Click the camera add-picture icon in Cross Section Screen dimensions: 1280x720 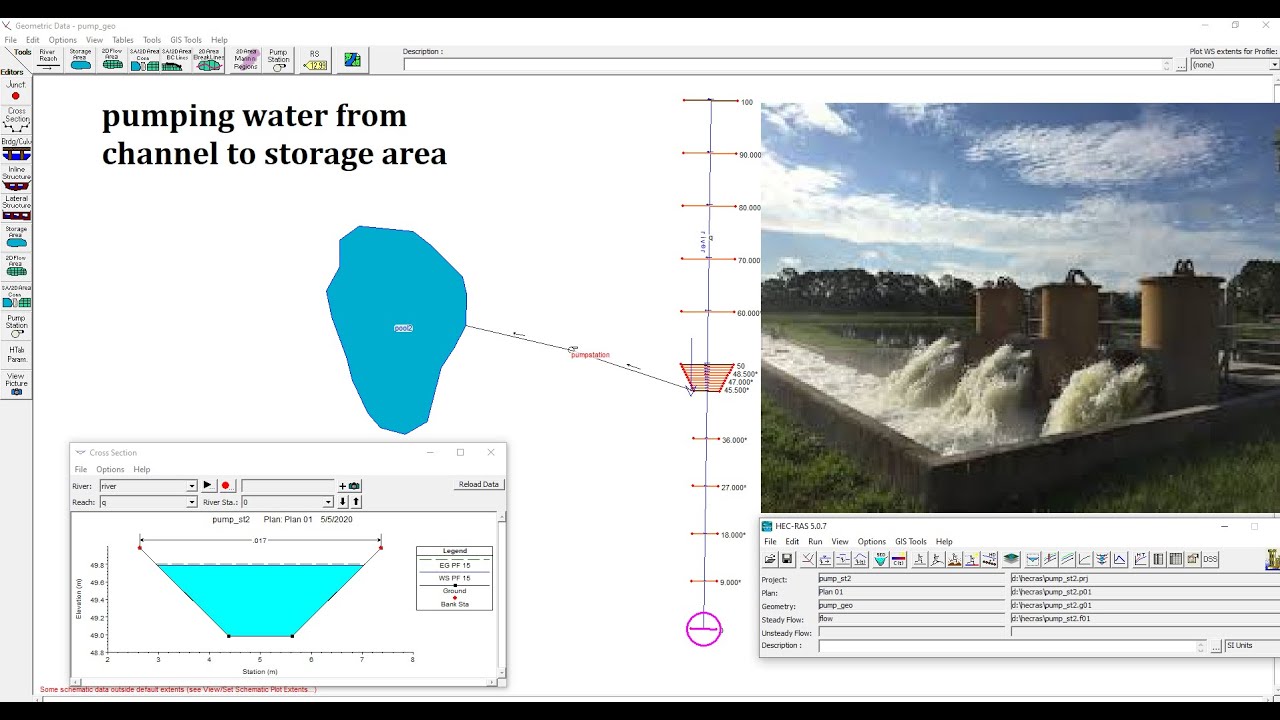pos(350,486)
